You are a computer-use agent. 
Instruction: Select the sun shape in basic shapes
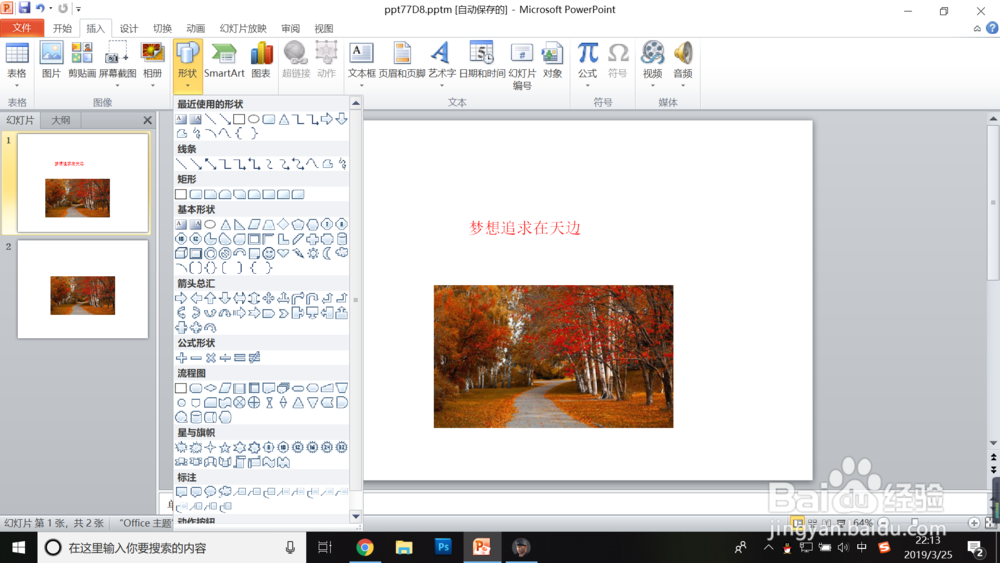pyautogui.click(x=312, y=254)
